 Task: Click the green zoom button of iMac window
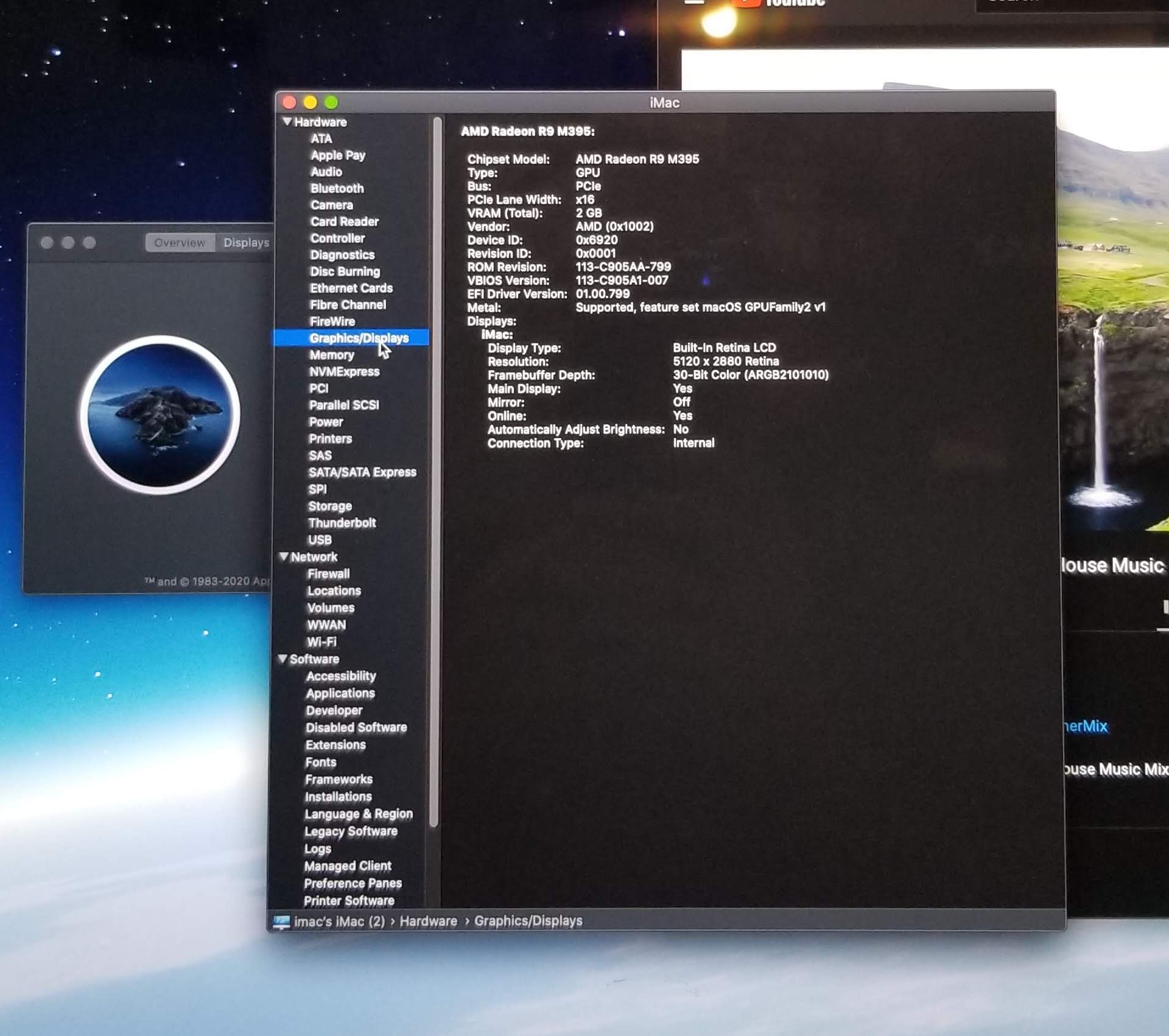coord(331,102)
